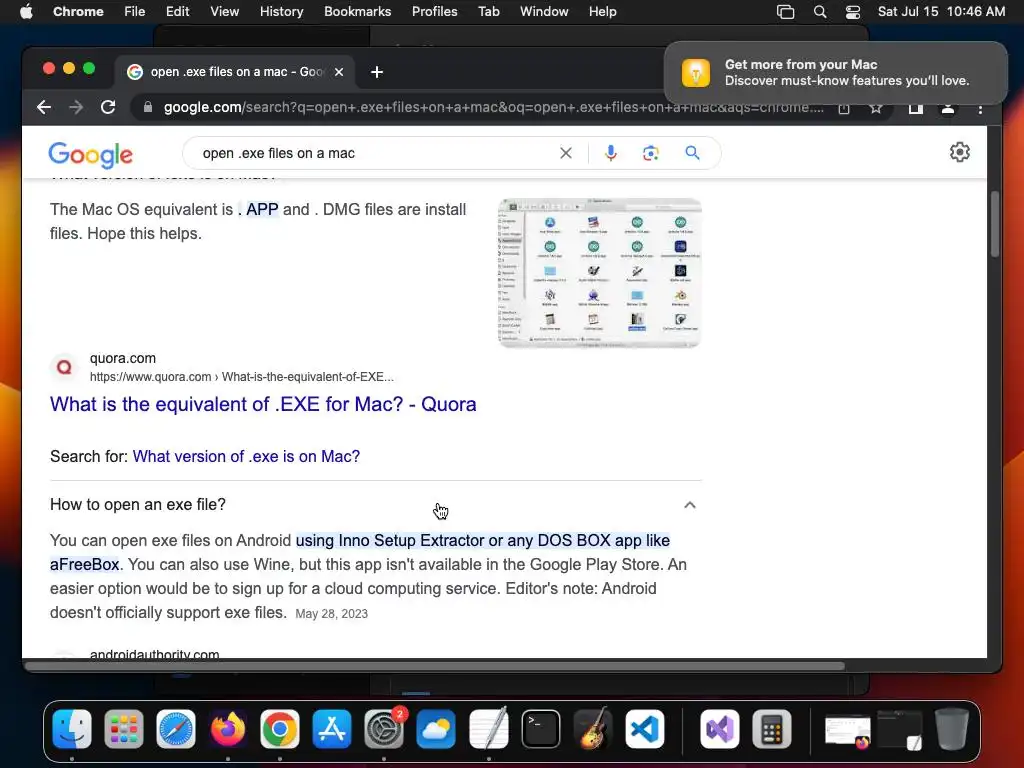This screenshot has width=1024, height=768.
Task: Close the 'open .exe files on a mac' tab
Action: coord(339,72)
